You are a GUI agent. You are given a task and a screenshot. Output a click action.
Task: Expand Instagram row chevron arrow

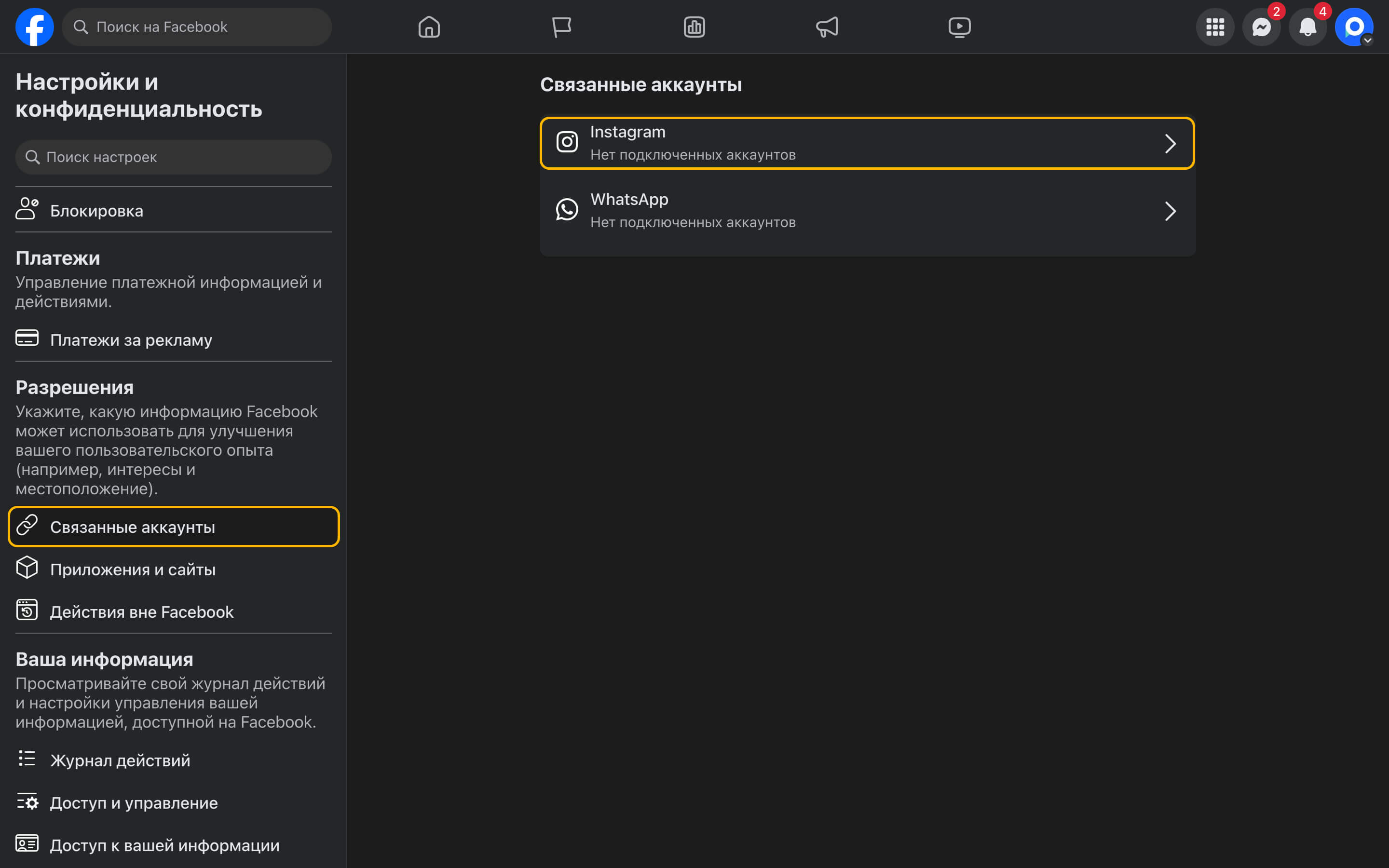click(x=1170, y=144)
